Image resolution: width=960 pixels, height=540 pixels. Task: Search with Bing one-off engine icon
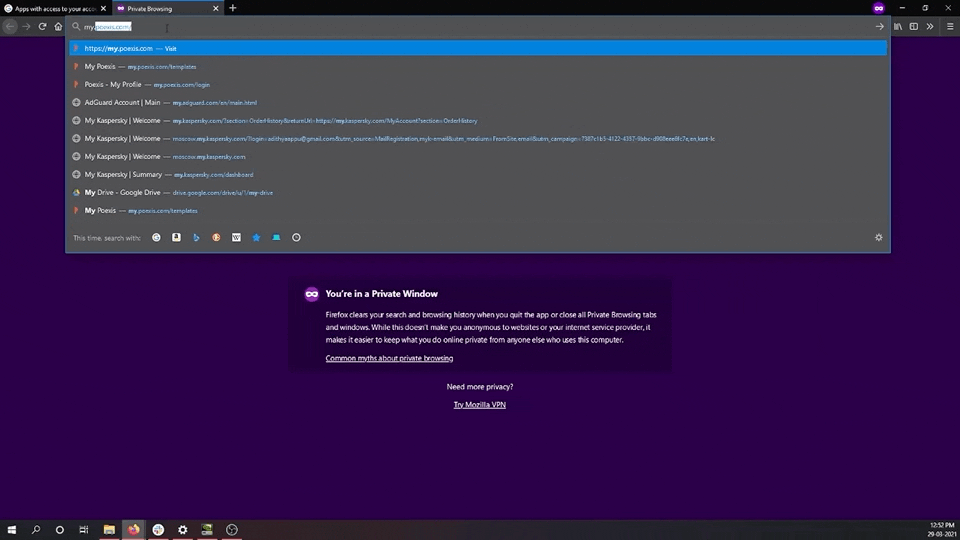[197, 238]
